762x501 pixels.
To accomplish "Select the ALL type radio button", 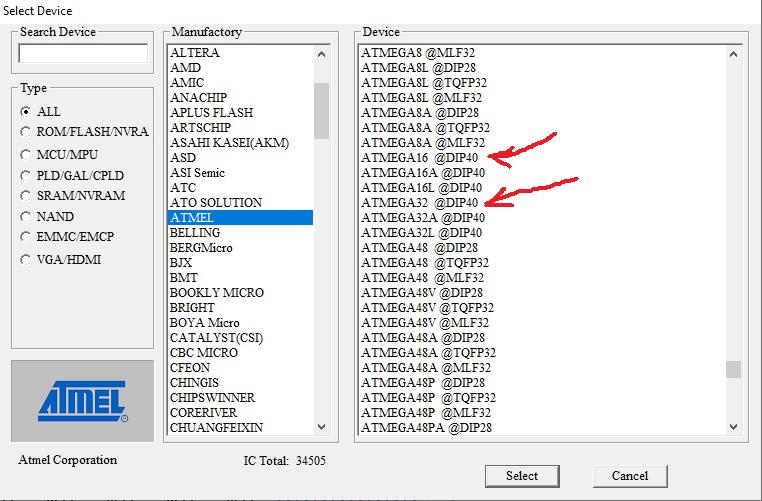I will click(x=26, y=112).
